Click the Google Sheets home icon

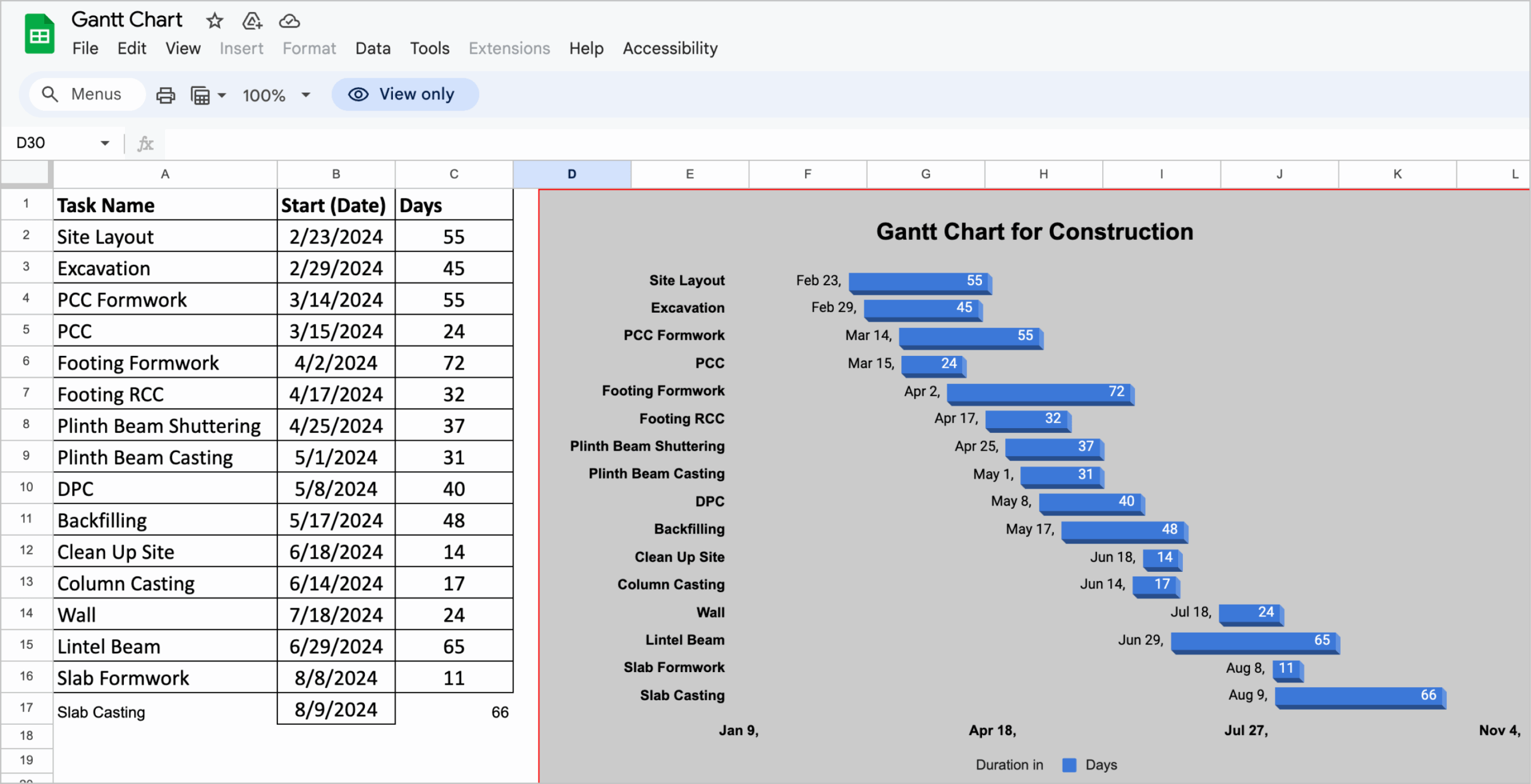click(38, 33)
